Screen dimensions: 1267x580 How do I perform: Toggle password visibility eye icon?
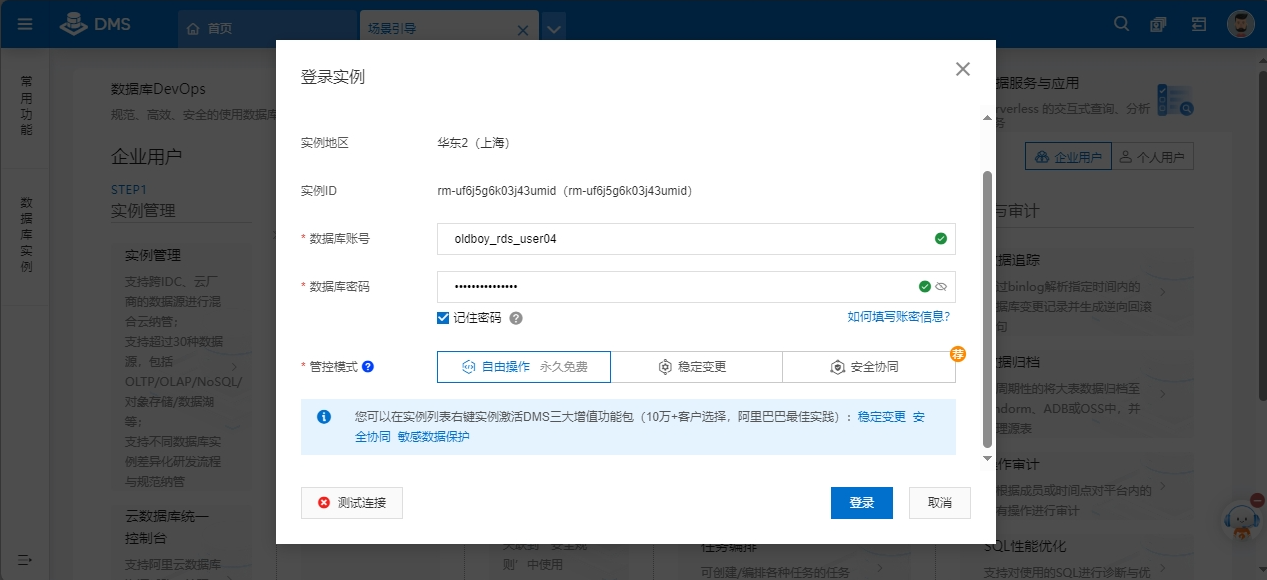pyautogui.click(x=940, y=287)
